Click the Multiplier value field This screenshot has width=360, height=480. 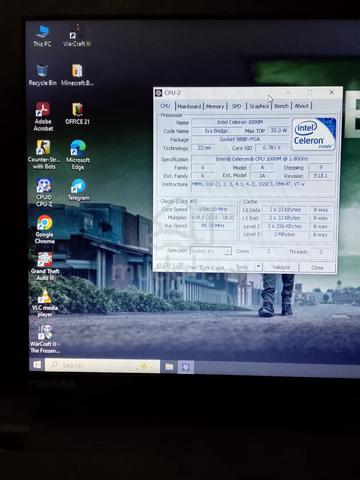point(213,217)
